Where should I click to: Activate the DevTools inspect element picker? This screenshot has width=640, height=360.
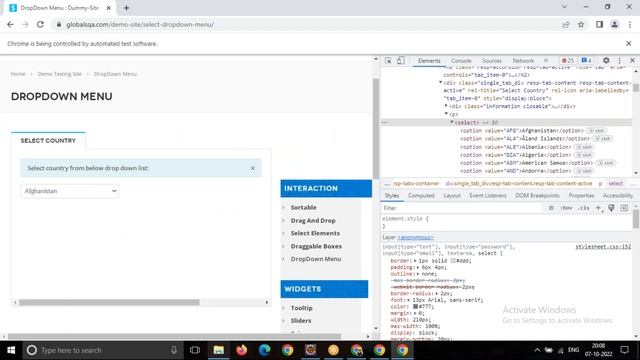coord(388,60)
